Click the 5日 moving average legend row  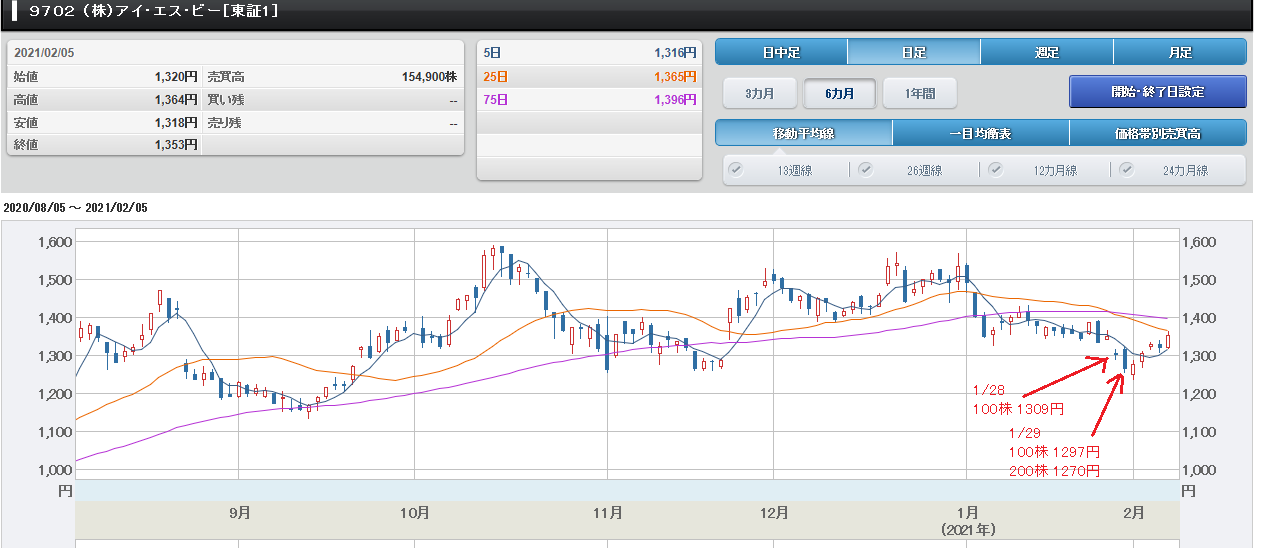(x=589, y=52)
